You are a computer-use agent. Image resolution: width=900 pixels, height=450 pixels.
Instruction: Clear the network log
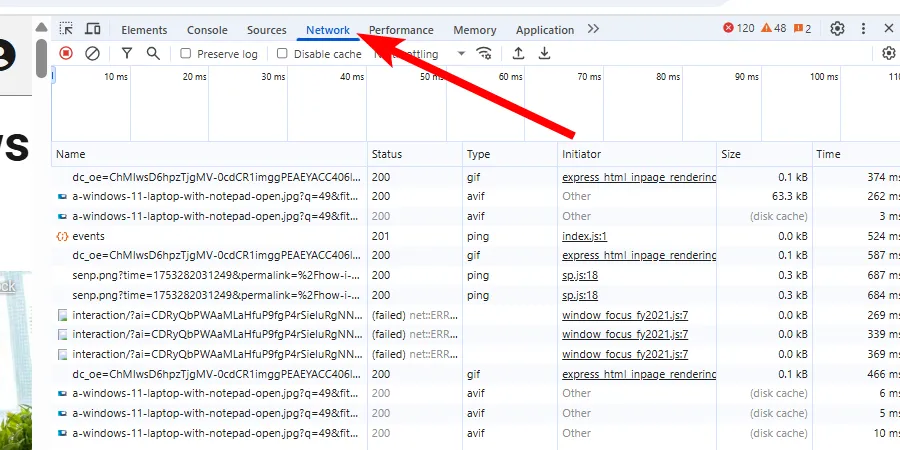click(x=92, y=53)
